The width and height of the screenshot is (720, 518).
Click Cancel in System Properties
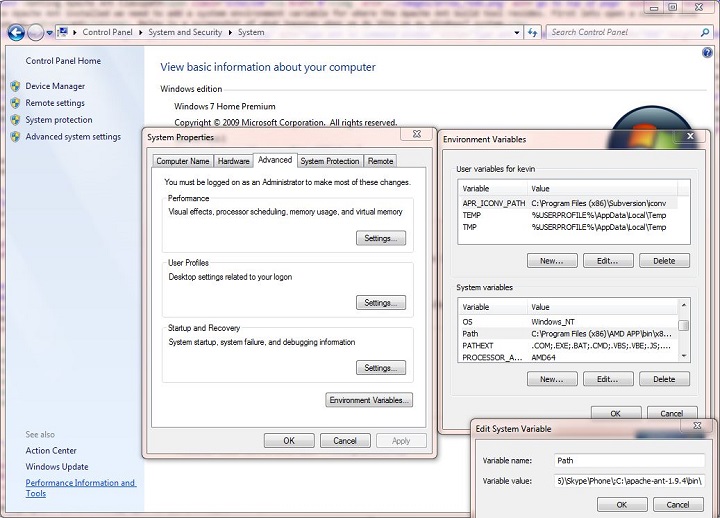click(345, 441)
